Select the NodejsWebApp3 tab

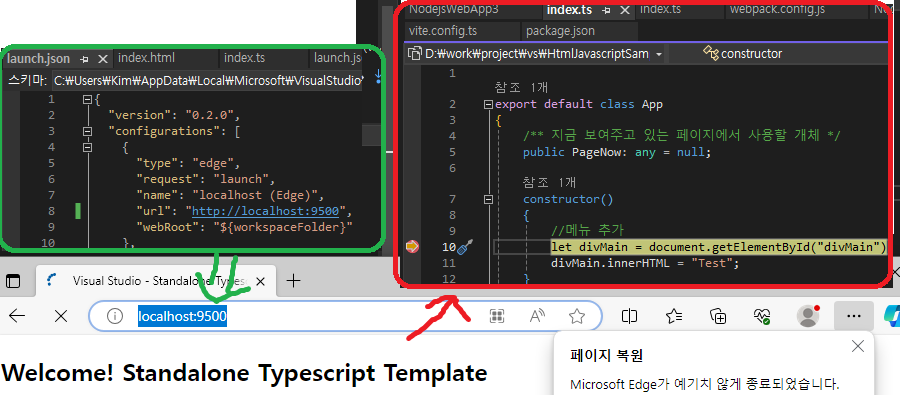coord(453,9)
